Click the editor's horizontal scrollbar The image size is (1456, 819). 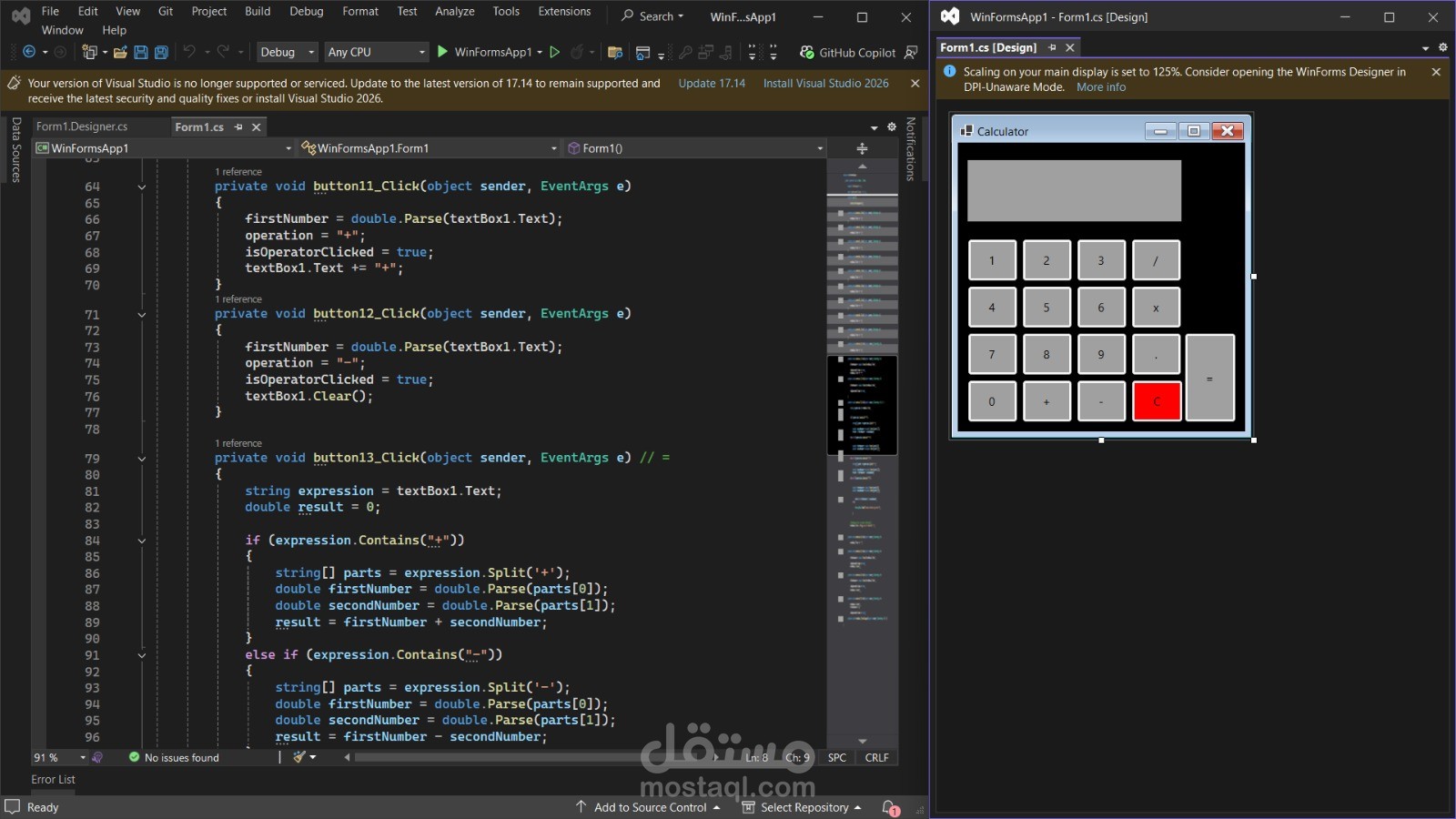tap(528, 757)
